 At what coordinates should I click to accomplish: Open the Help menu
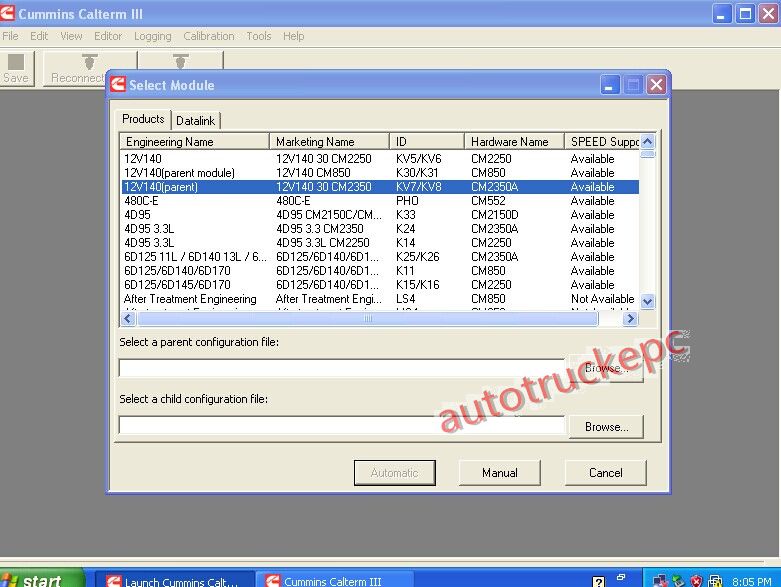[293, 36]
